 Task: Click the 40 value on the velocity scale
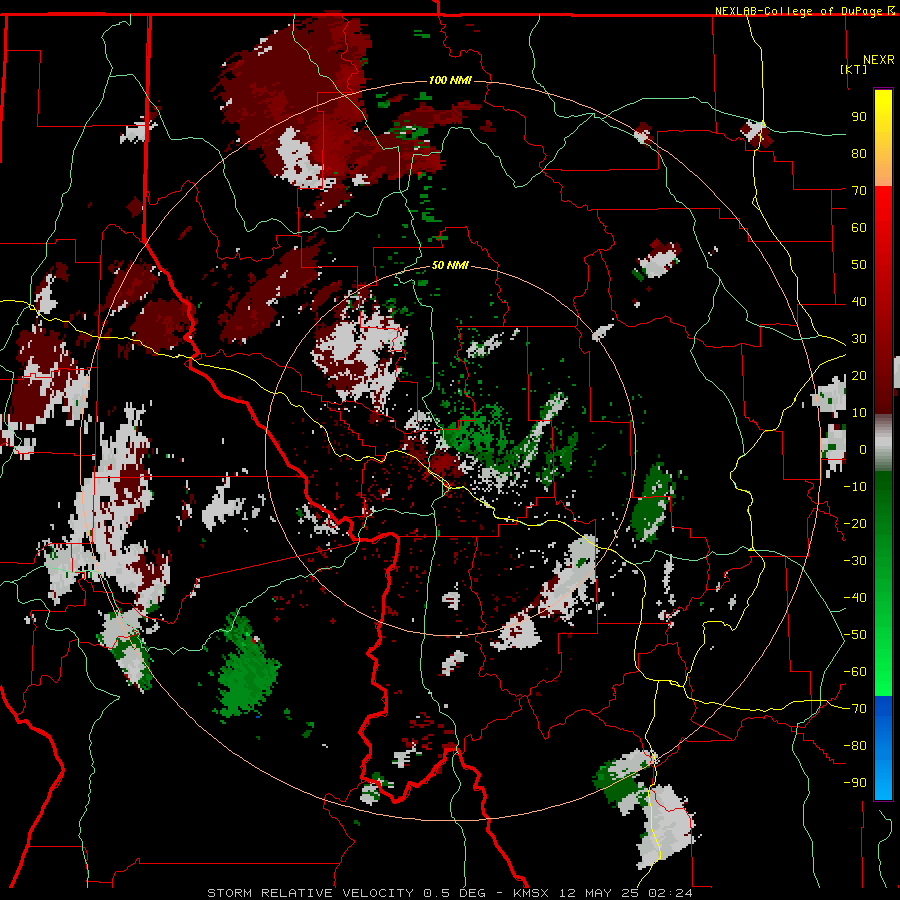pos(859,302)
